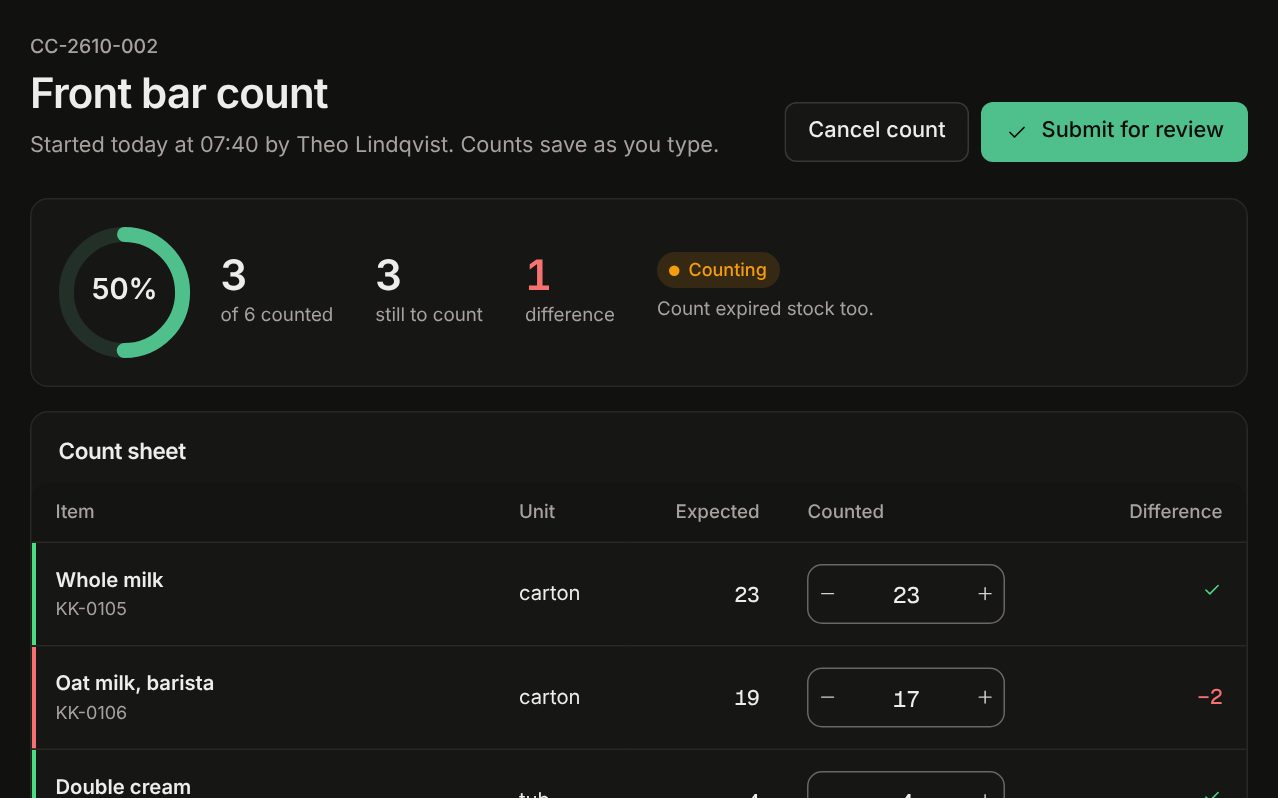The height and width of the screenshot is (798, 1278).
Task: Click the Double cream item name
Action: click(123, 787)
